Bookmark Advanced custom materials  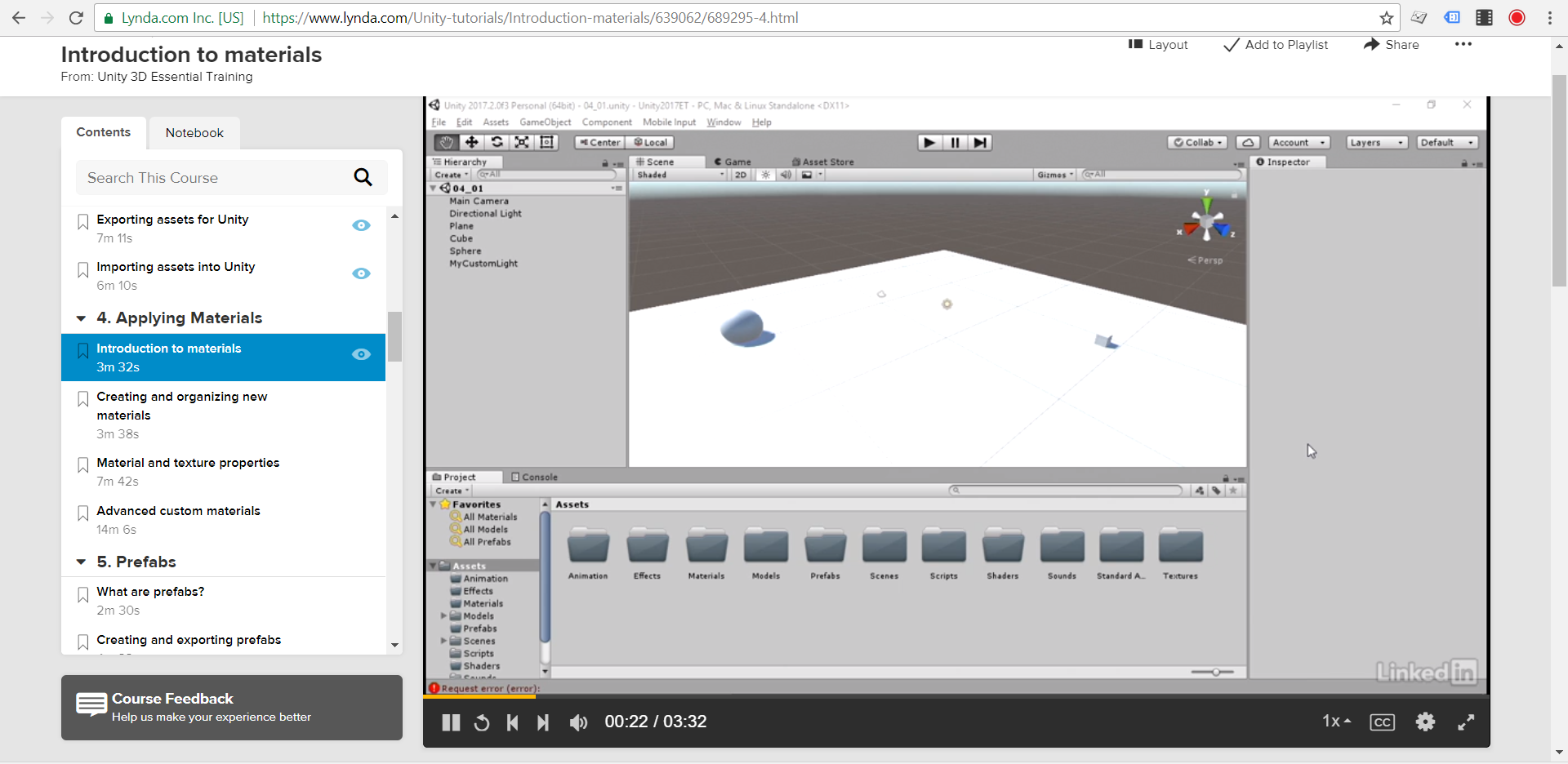[x=82, y=513]
